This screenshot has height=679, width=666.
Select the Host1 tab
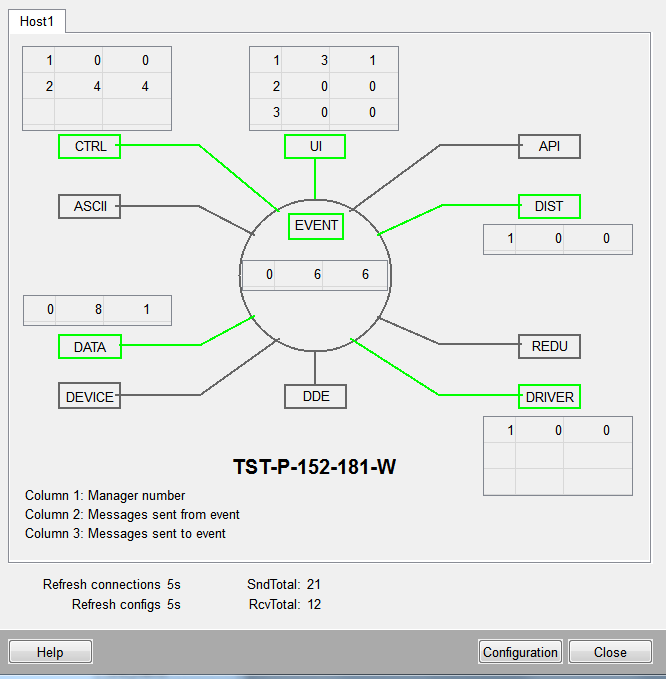[36, 21]
